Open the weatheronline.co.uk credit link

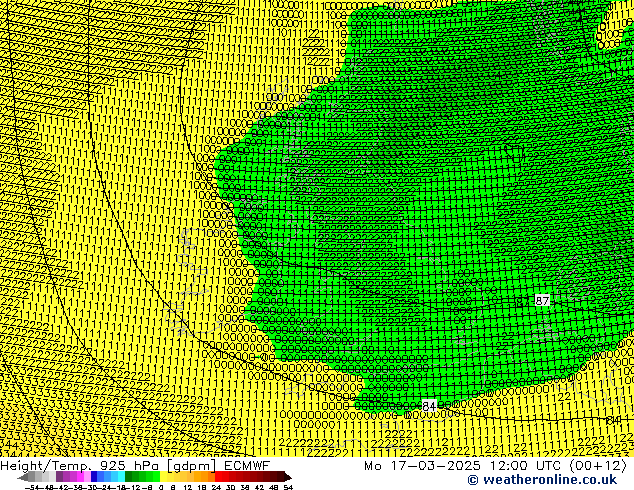(542, 480)
